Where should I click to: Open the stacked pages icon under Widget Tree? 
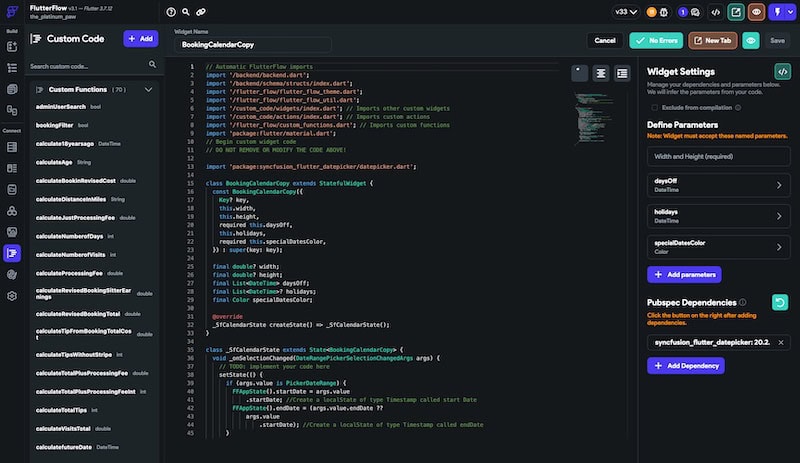click(x=12, y=89)
